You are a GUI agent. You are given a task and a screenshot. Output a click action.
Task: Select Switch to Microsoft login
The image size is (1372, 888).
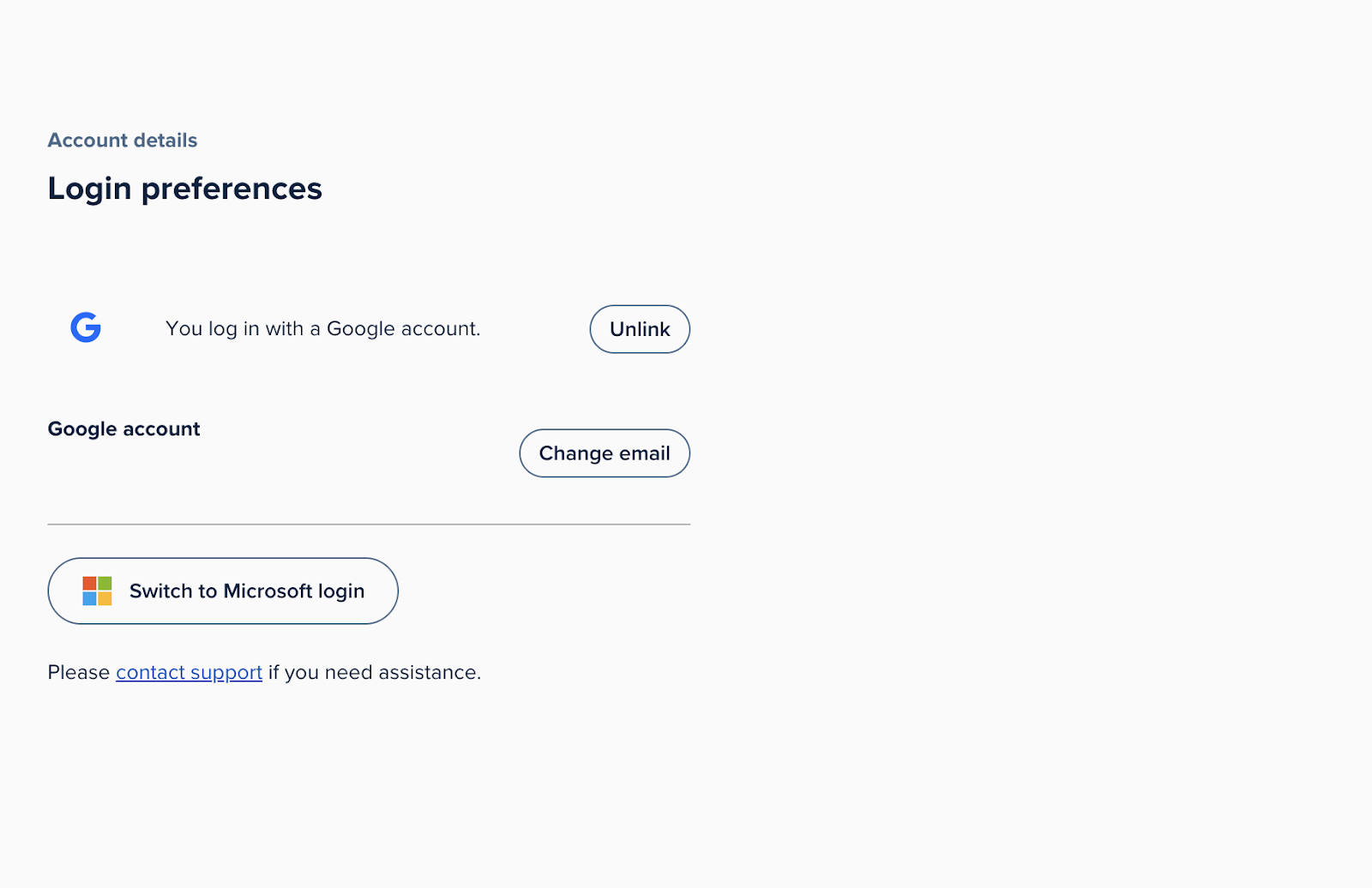tap(222, 591)
